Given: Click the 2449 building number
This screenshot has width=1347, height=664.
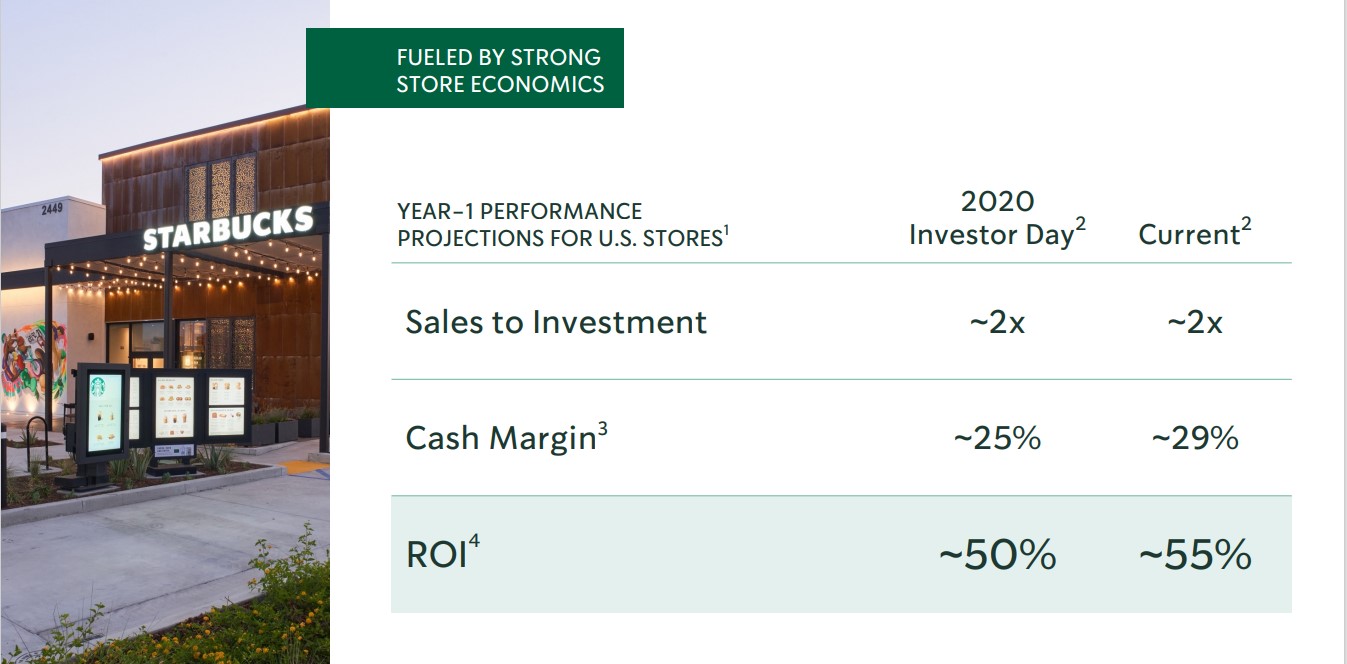Looking at the screenshot, I should pyautogui.click(x=52, y=209).
